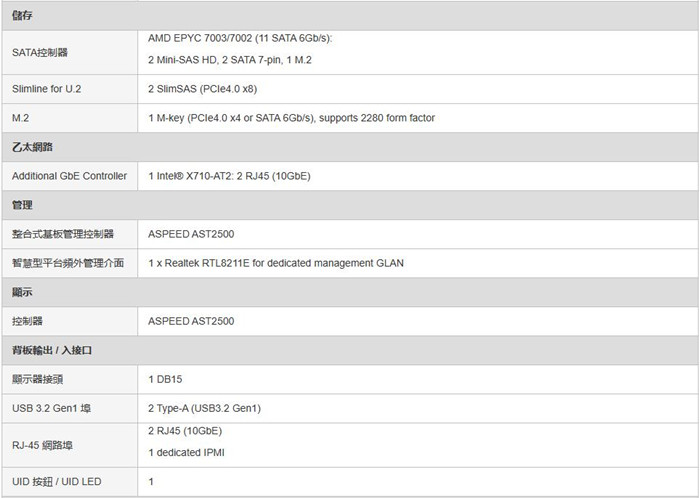Click the 管理 section header
The height and width of the screenshot is (498, 700).
pyautogui.click(x=22, y=205)
